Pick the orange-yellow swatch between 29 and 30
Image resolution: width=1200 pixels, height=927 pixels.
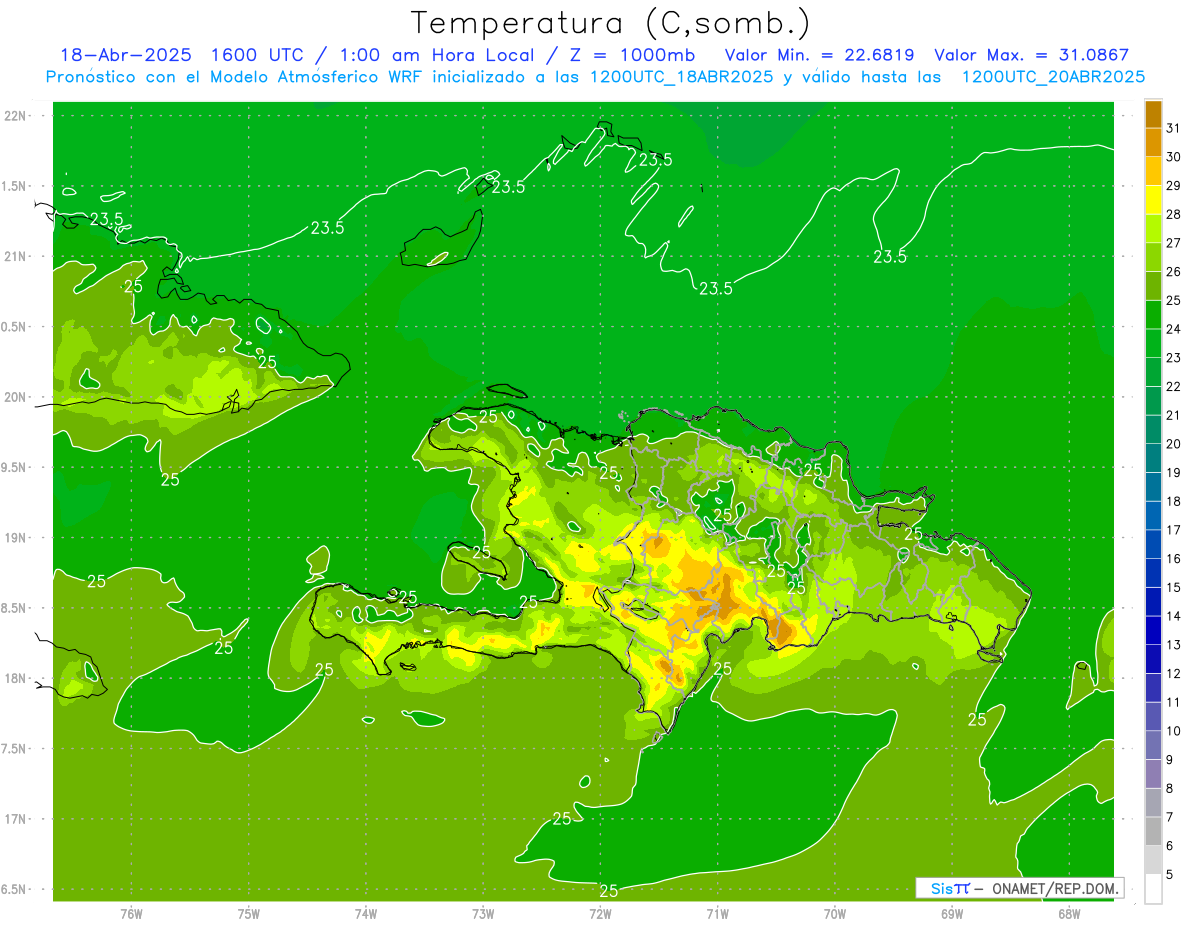coord(1154,171)
